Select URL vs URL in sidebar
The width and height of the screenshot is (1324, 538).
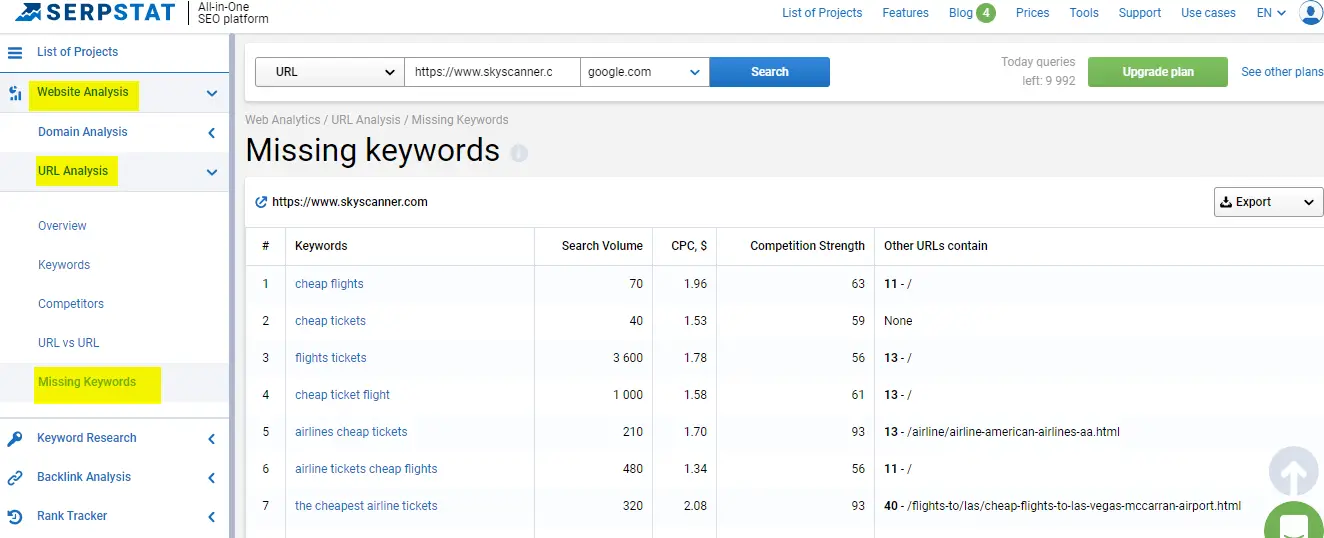point(69,343)
